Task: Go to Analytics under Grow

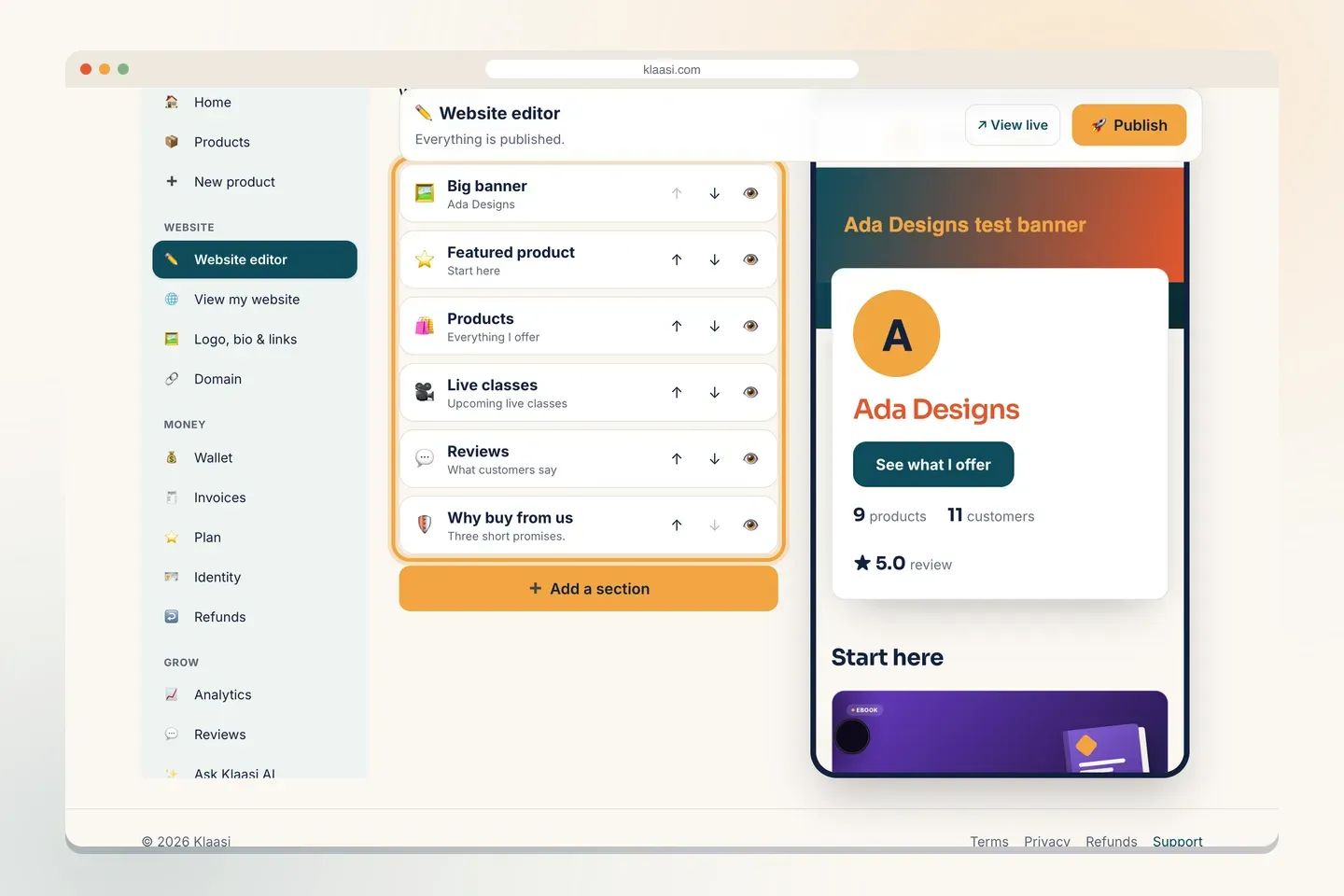Action: (x=255, y=694)
